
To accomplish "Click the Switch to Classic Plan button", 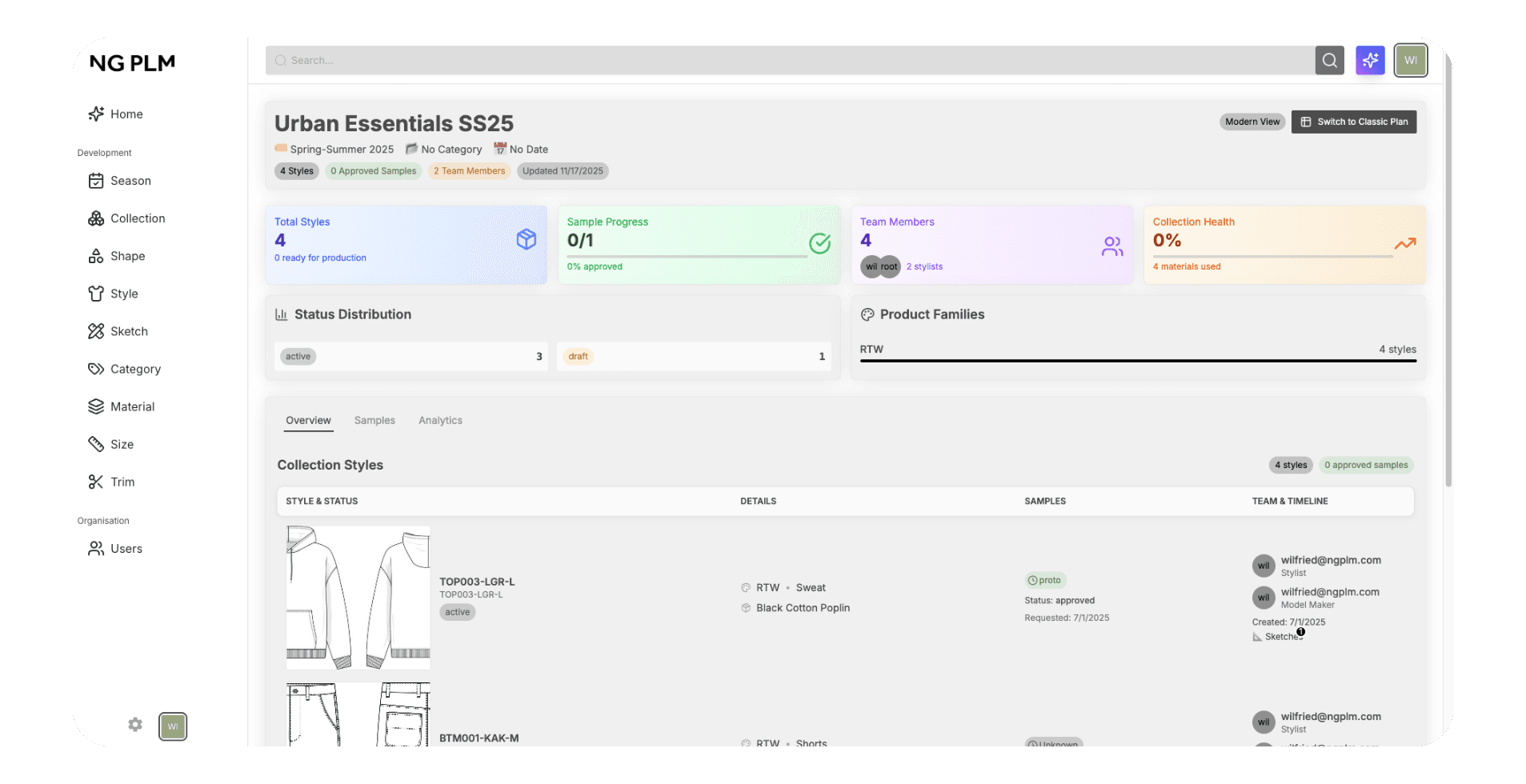I will (x=1353, y=122).
